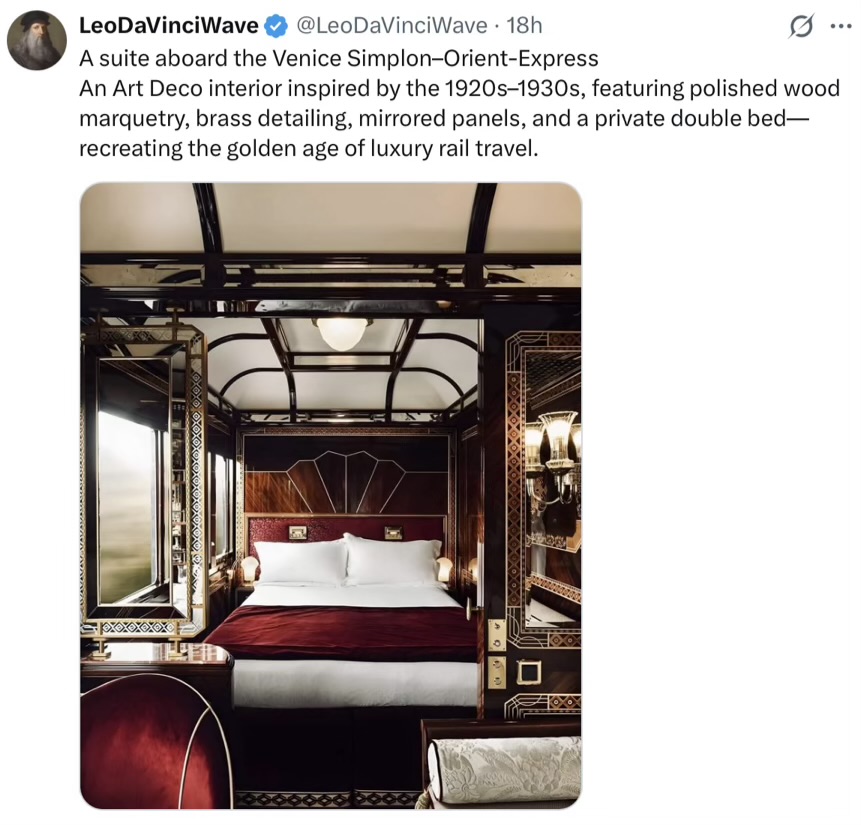Click the fan-shaped marquetry headboard panel
The height and width of the screenshot is (825, 861).
pyautogui.click(x=346, y=482)
